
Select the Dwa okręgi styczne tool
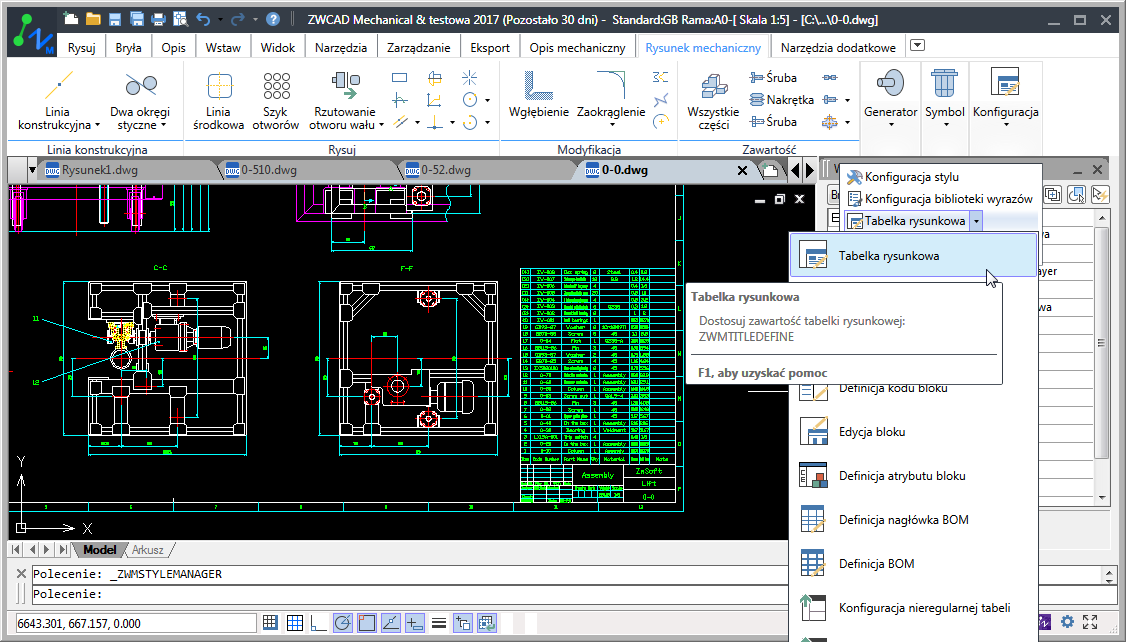click(140, 100)
